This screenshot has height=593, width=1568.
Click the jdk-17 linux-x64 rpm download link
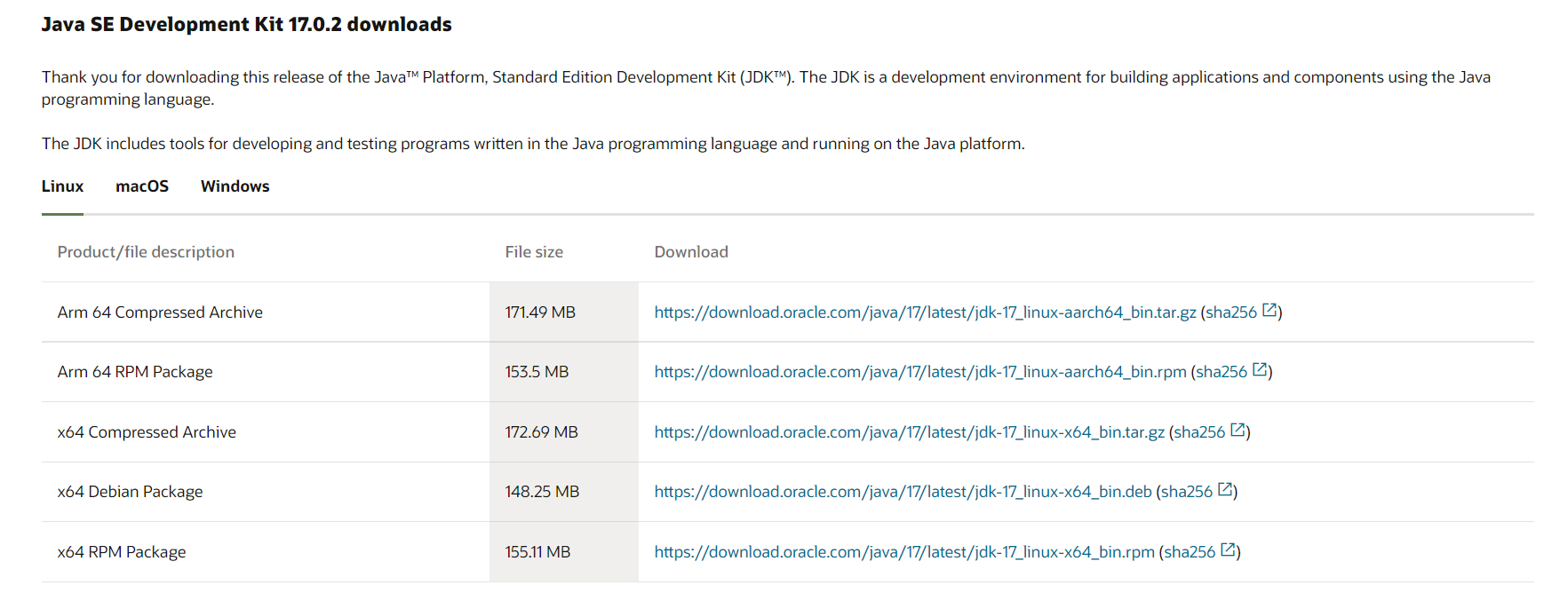[x=904, y=552]
